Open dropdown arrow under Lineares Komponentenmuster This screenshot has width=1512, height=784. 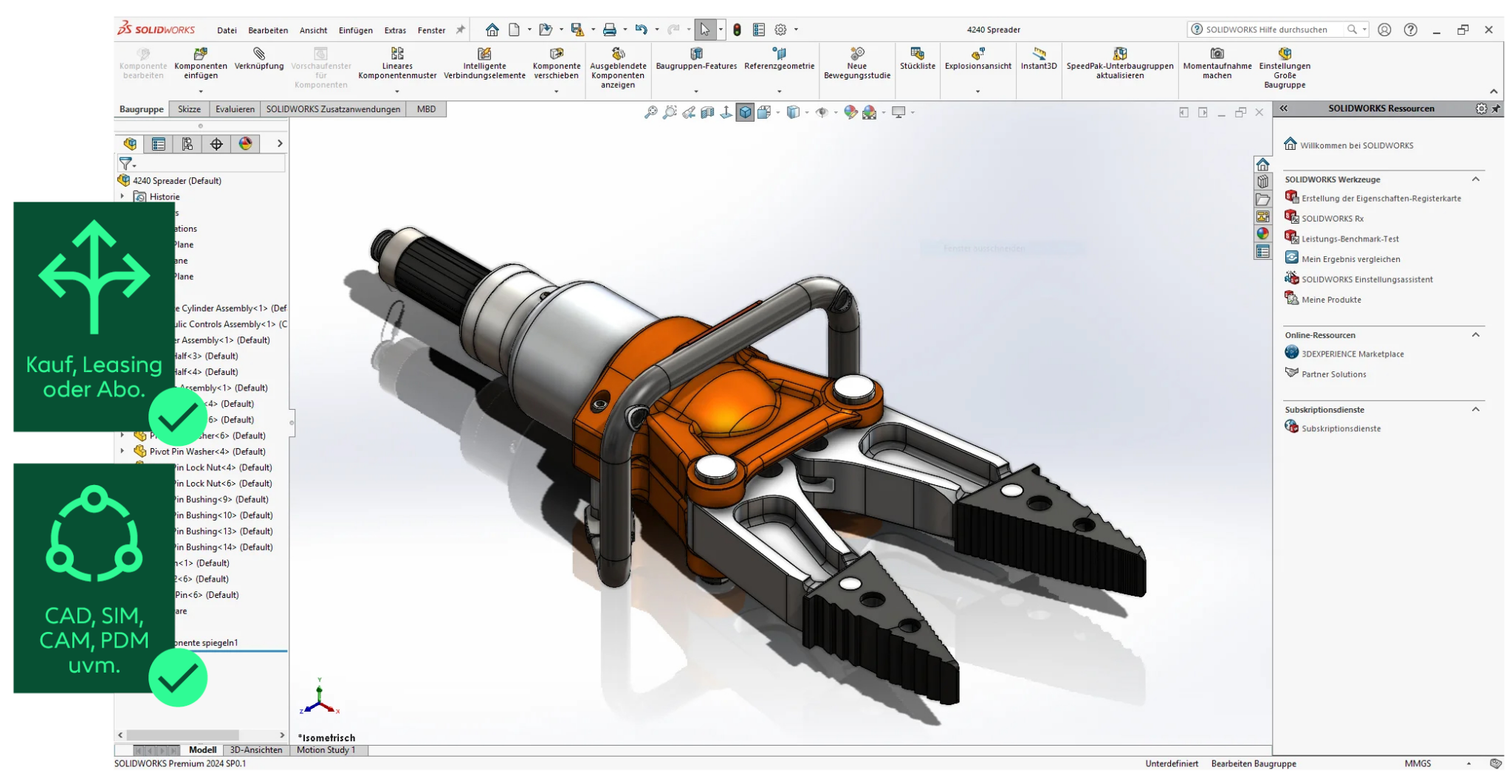pyautogui.click(x=397, y=92)
